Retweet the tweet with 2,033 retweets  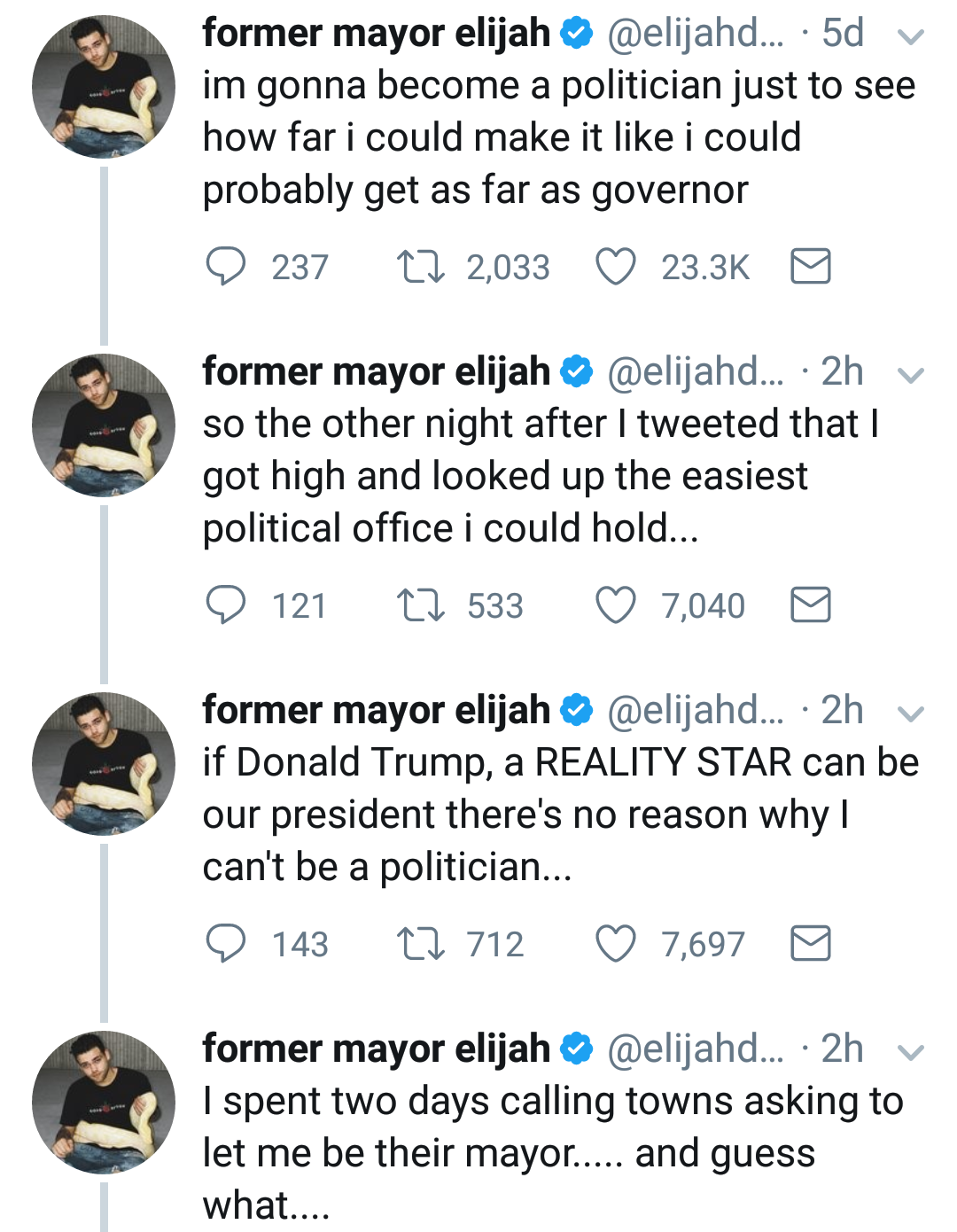tap(421, 266)
